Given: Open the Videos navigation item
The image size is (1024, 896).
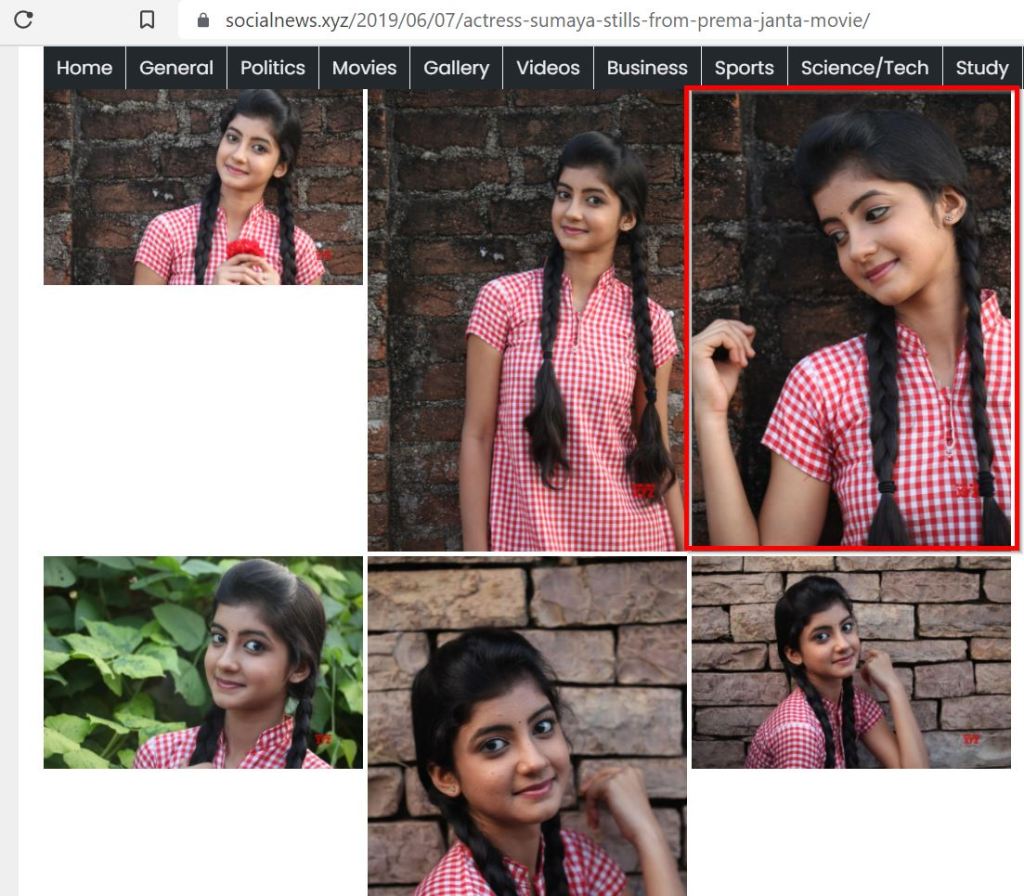Looking at the screenshot, I should pos(548,68).
